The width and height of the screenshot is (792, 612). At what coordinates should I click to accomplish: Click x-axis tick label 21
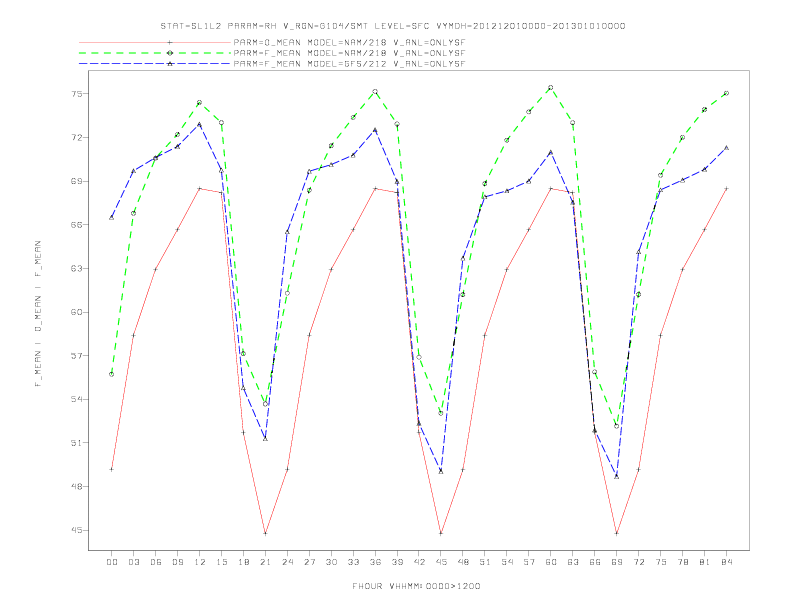pyautogui.click(x=265, y=562)
